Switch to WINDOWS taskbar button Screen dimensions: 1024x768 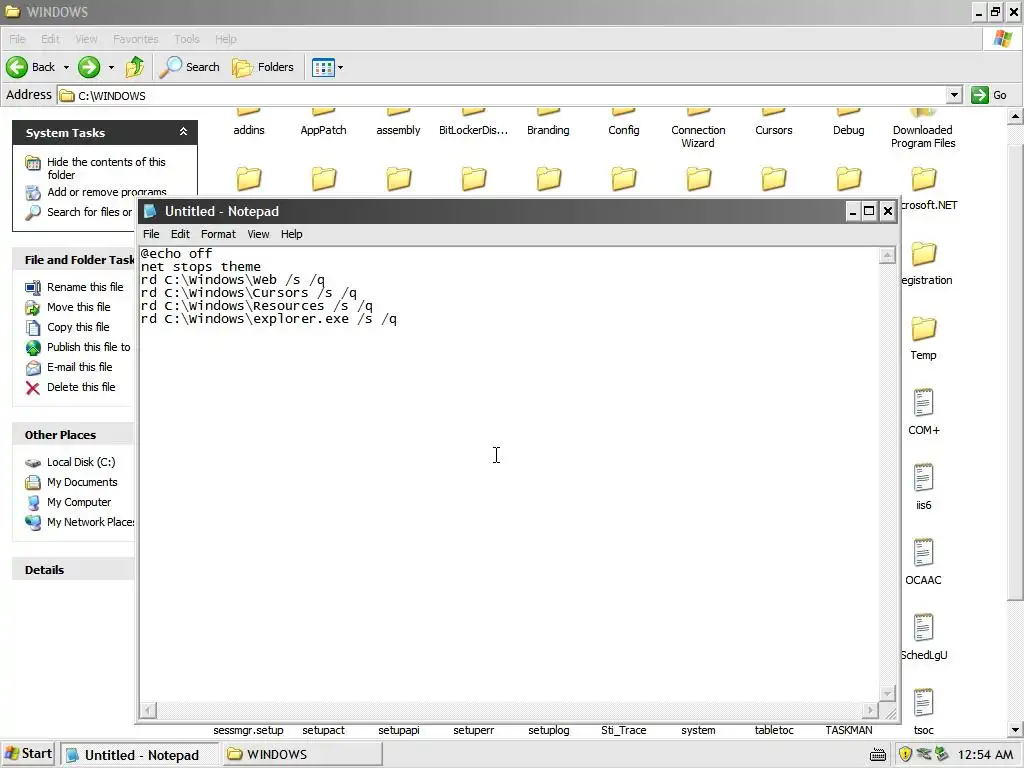[303, 754]
